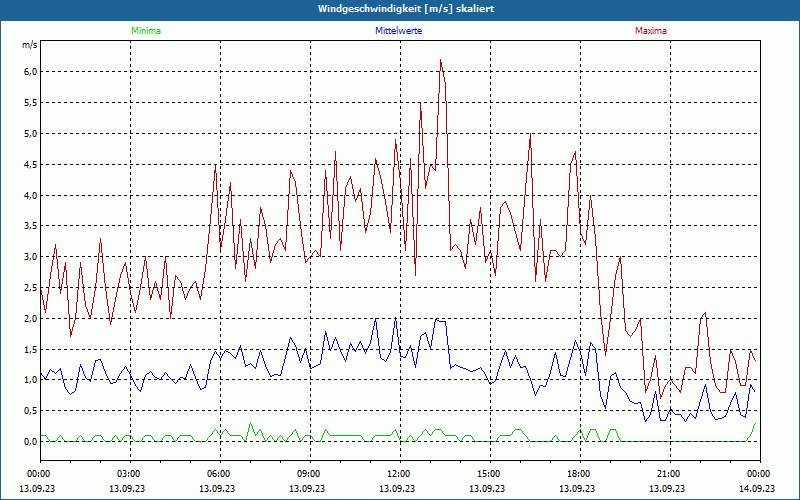
Task: Click the 13.09.23 date under 12:00
Action: coord(397,488)
